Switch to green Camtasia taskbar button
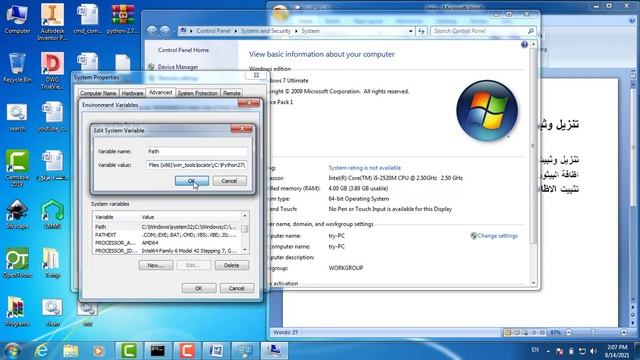The image size is (640, 360). 129,351
